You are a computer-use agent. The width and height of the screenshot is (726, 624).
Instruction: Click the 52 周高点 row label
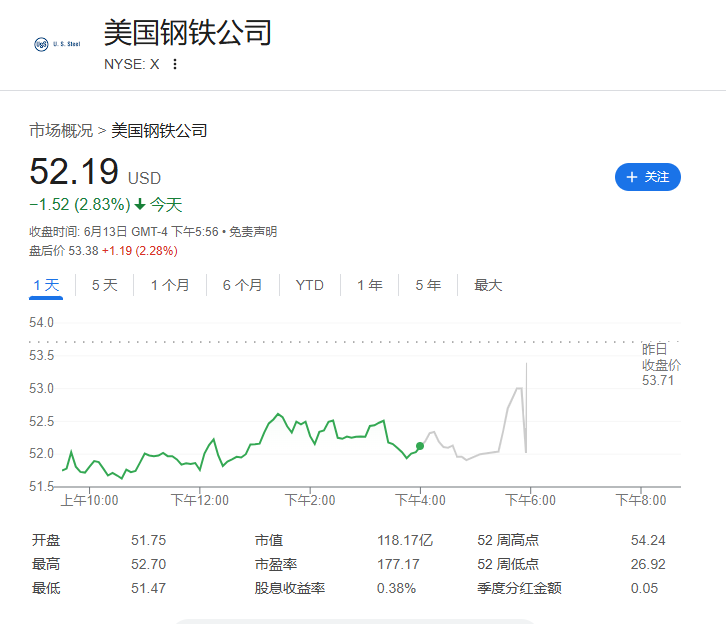point(508,540)
